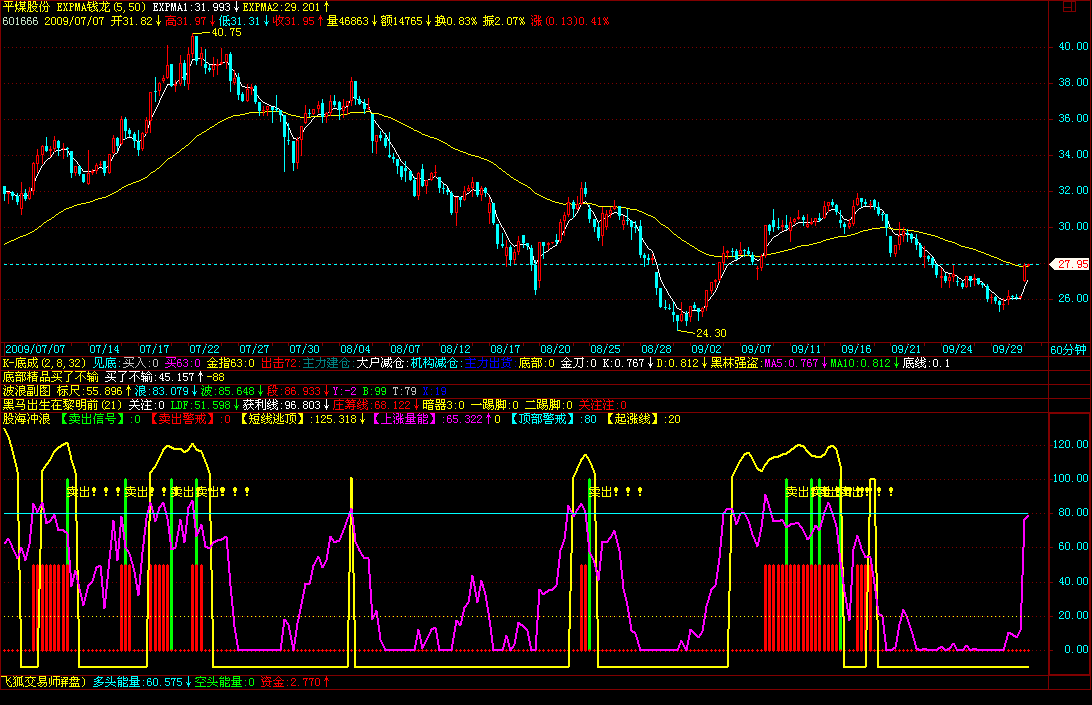Select the 底部精品买了不输 indicator name
Screen dimensions: 1092x705
pos(51,377)
